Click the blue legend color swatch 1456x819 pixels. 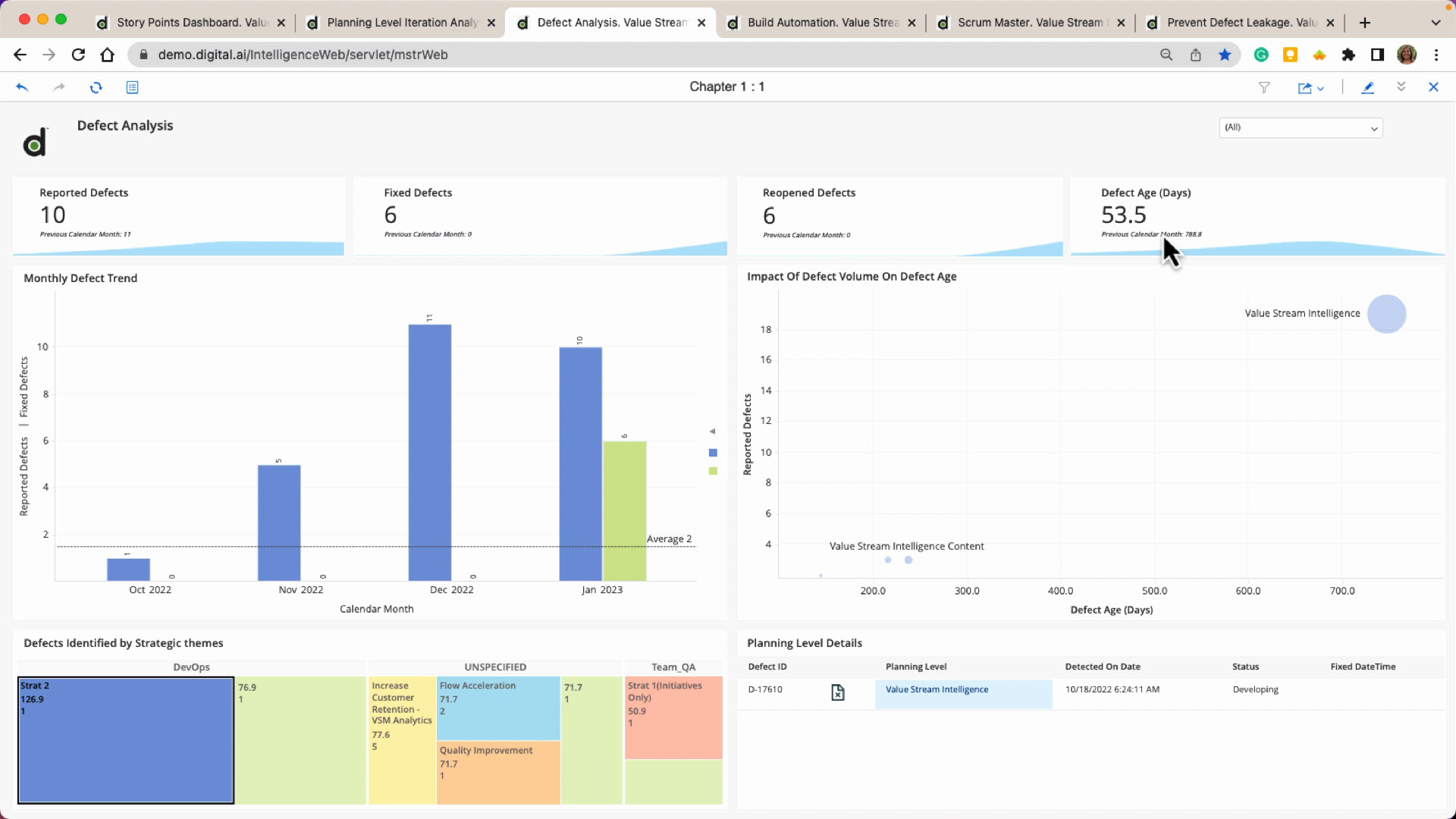click(x=713, y=453)
